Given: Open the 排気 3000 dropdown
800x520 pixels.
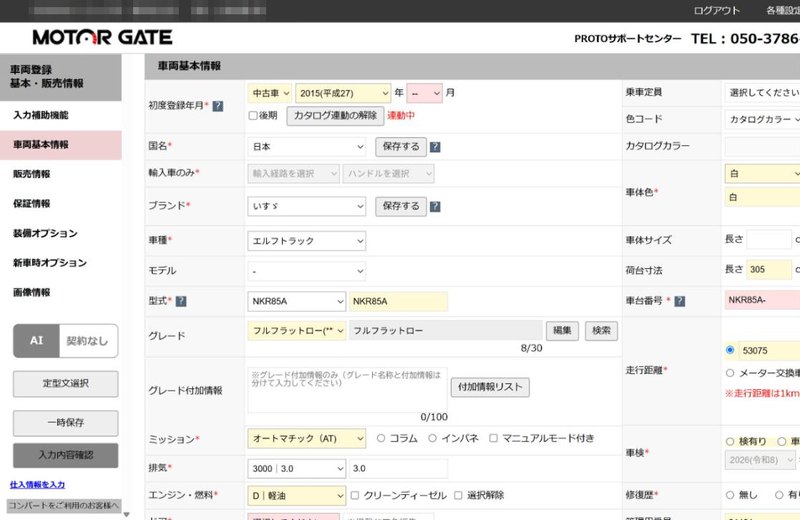Looking at the screenshot, I should tap(296, 468).
